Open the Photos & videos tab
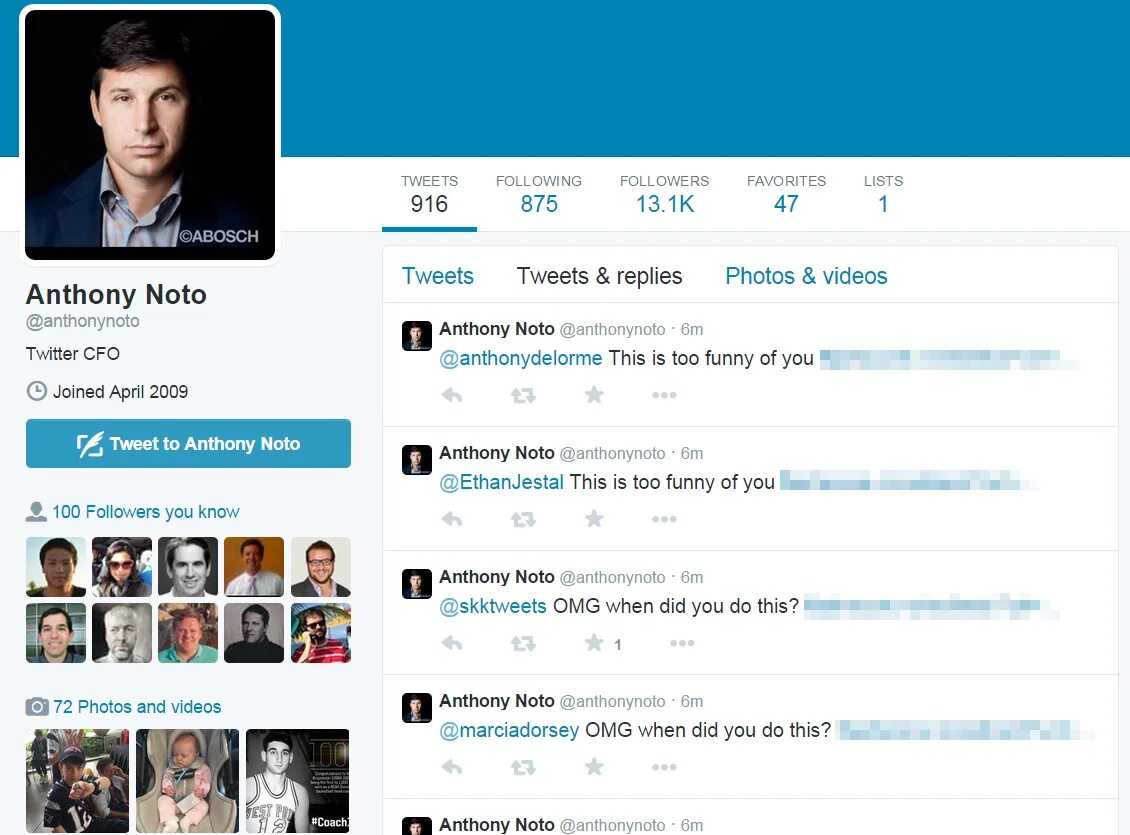 [x=806, y=276]
